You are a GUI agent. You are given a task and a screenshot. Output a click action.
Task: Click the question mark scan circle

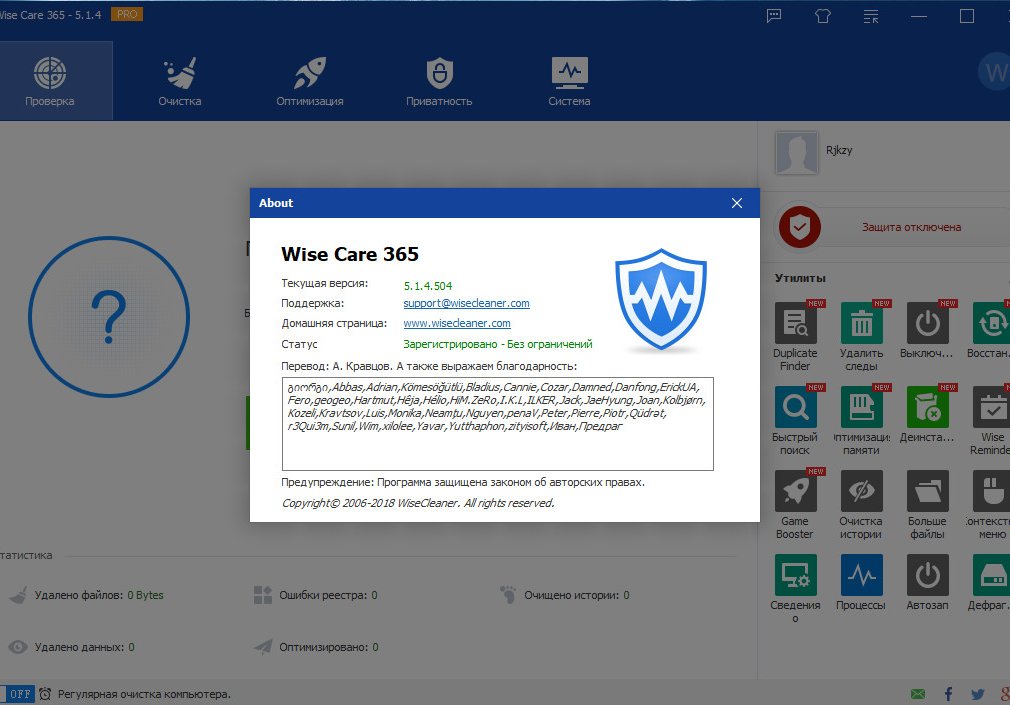click(109, 316)
